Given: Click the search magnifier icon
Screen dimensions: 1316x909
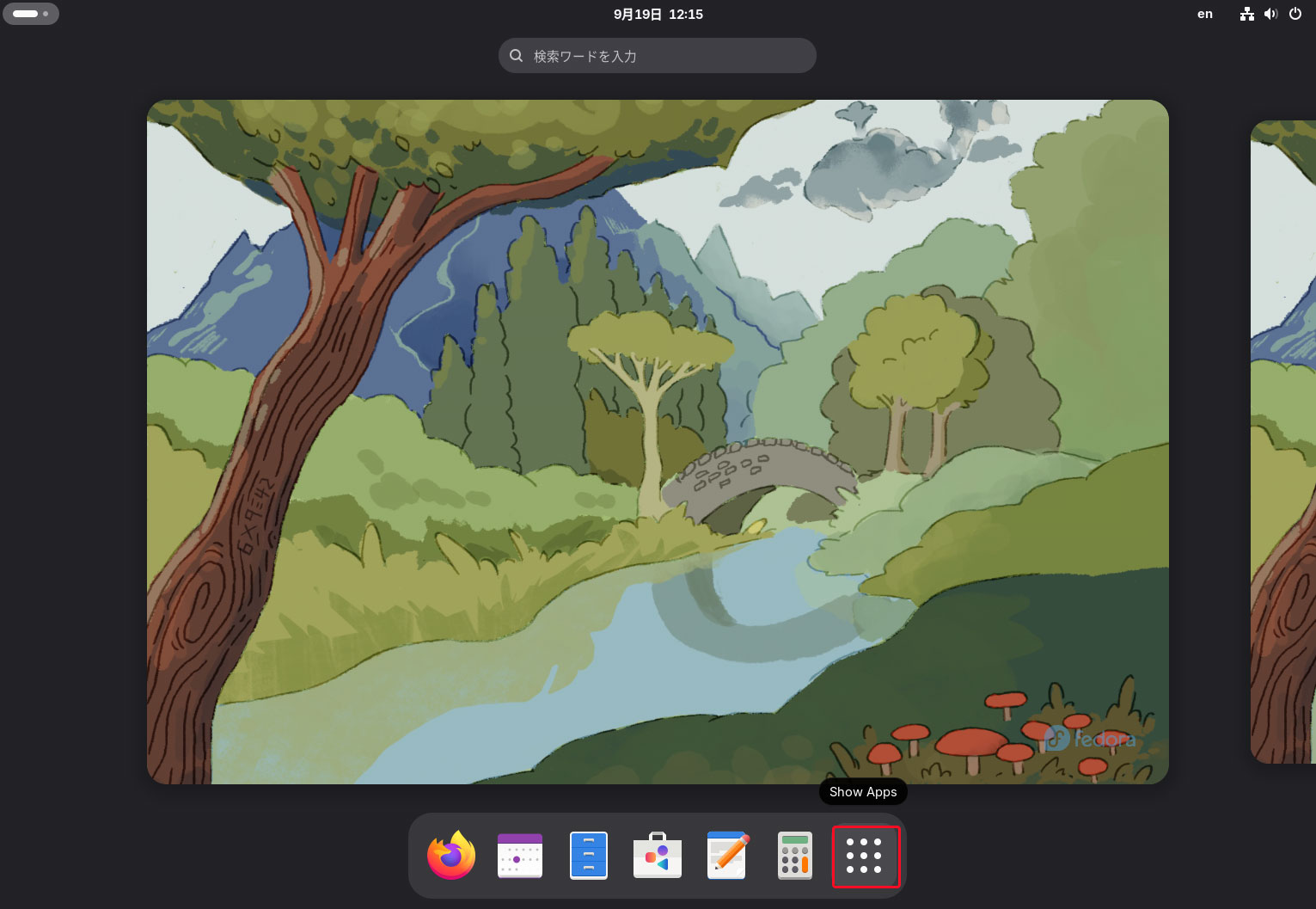Looking at the screenshot, I should pyautogui.click(x=517, y=56).
